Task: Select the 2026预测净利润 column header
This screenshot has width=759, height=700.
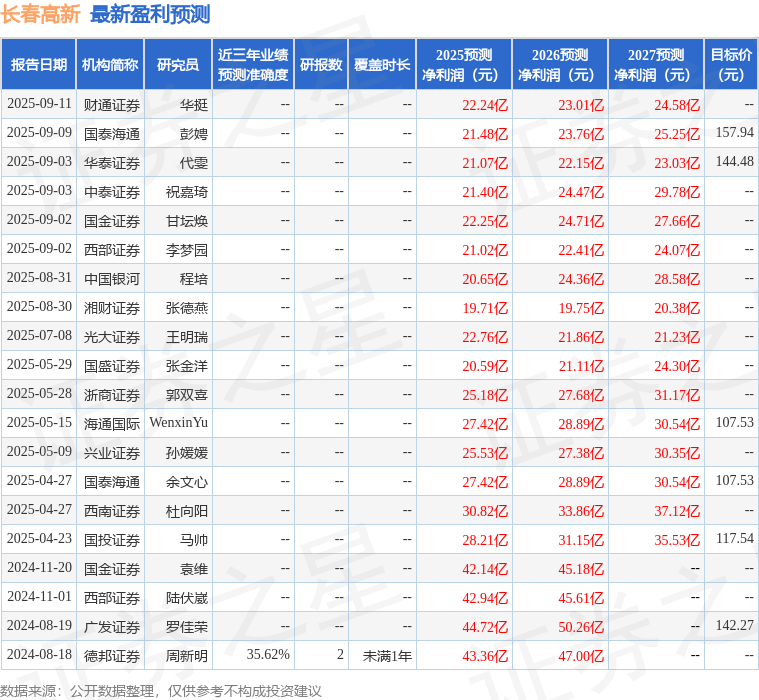Action: pos(560,64)
